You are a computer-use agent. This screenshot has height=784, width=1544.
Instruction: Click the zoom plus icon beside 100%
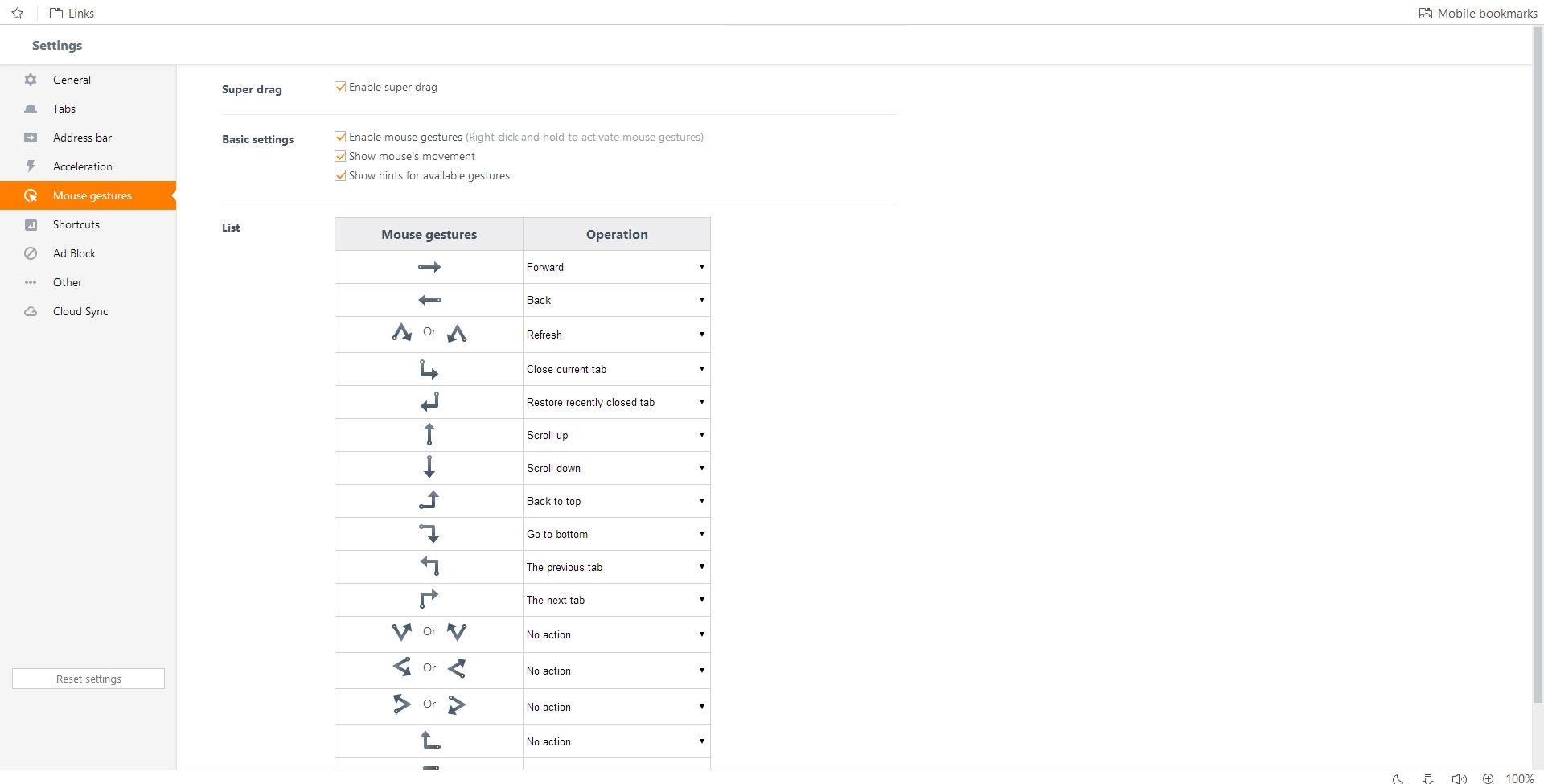click(1488, 778)
